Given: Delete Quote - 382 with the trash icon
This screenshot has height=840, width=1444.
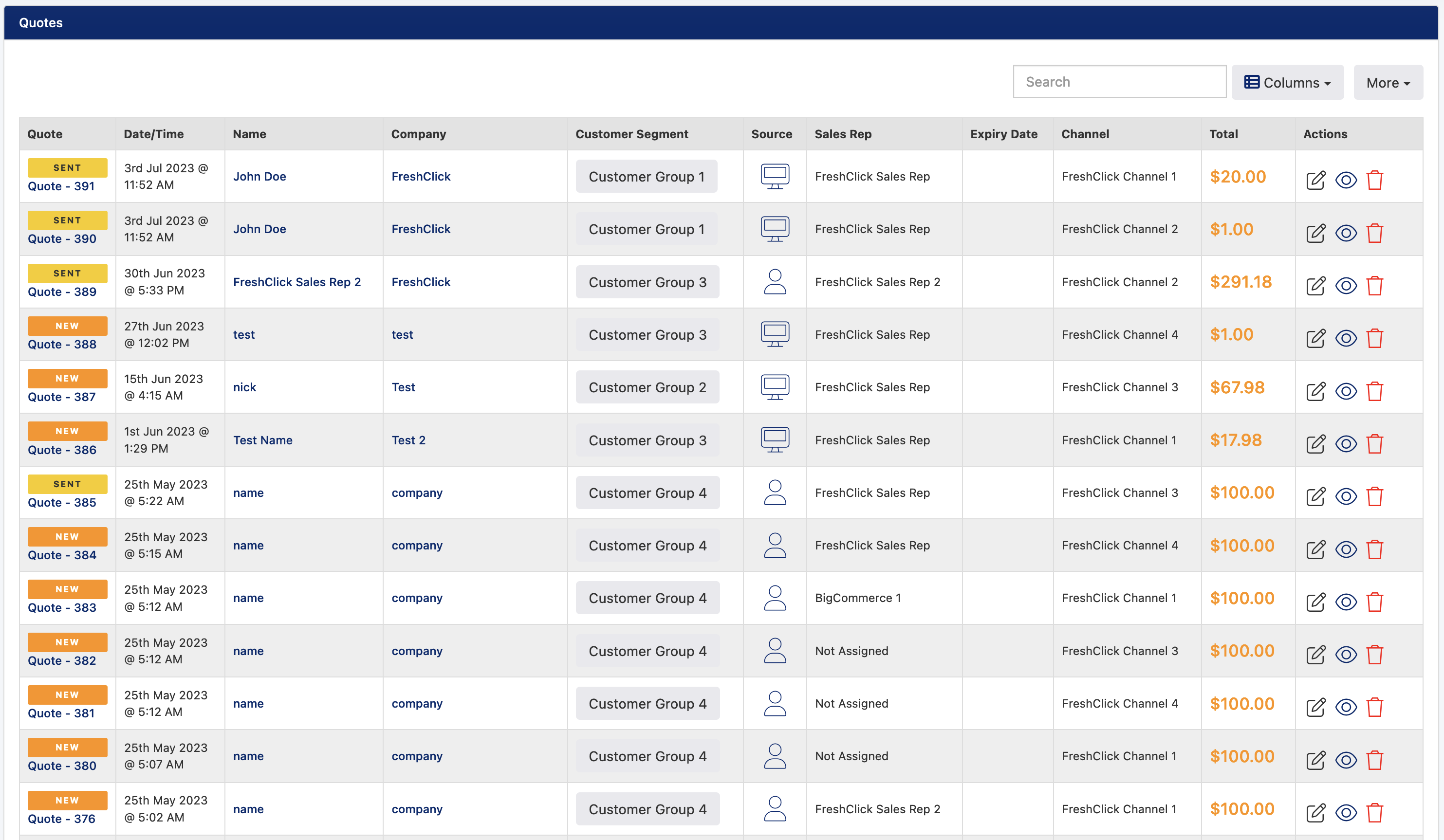Looking at the screenshot, I should click(1375, 655).
